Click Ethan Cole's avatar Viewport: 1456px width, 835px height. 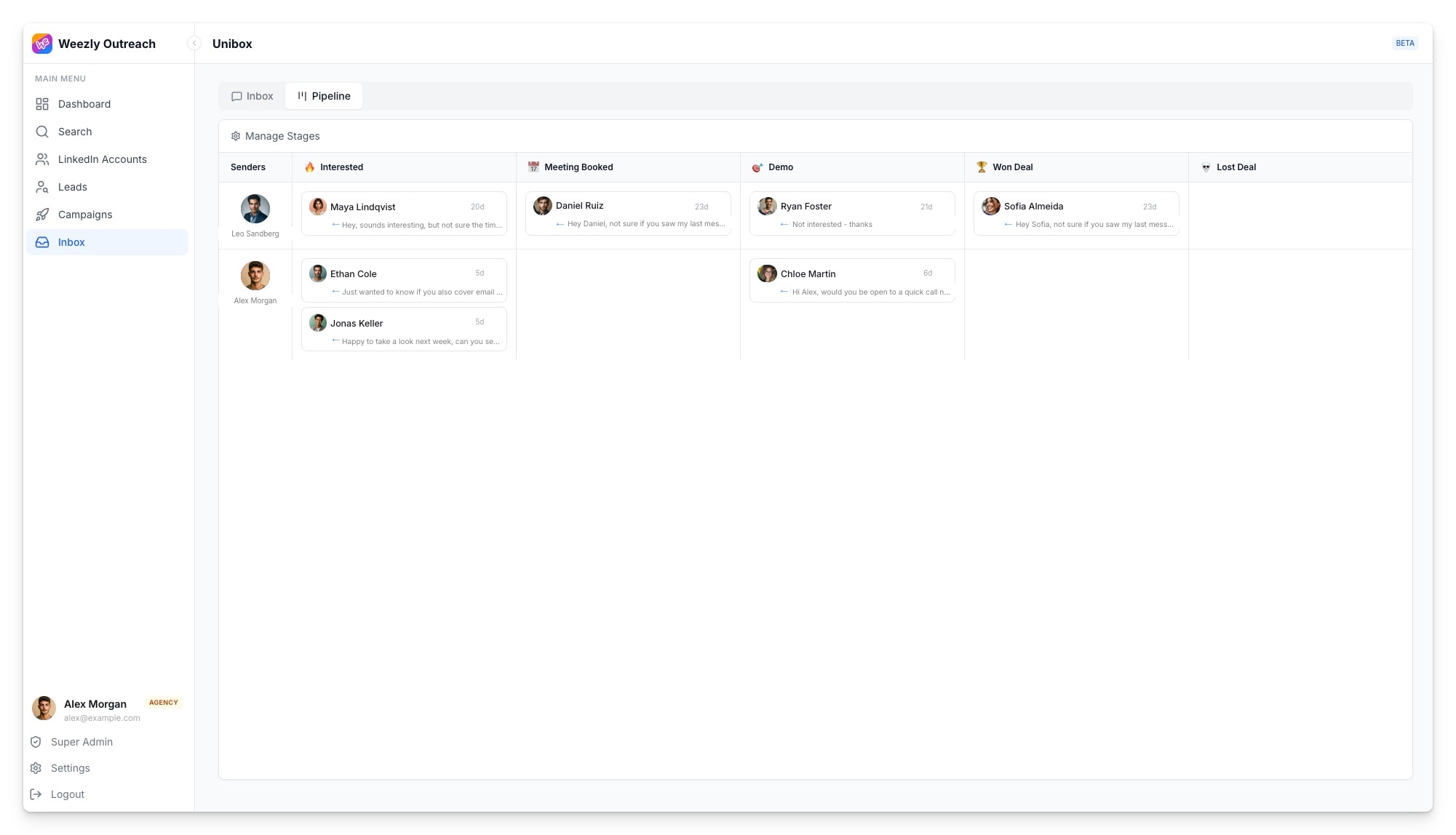pos(318,273)
